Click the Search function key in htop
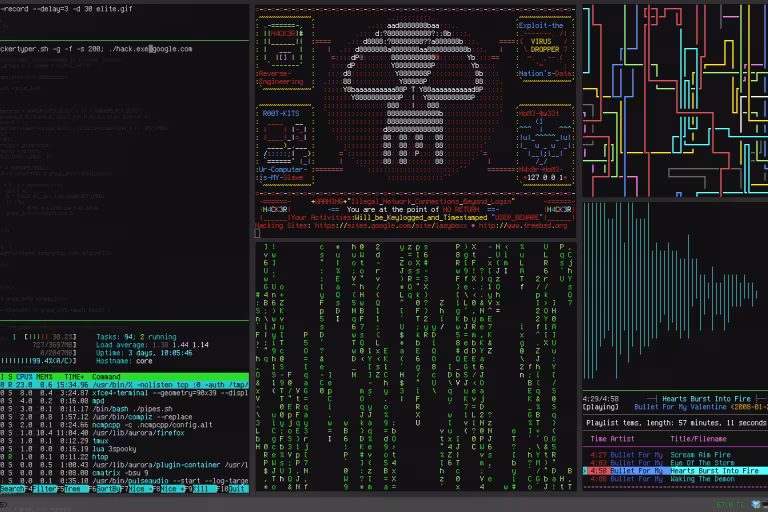The height and width of the screenshot is (512, 768). click(x=14, y=489)
